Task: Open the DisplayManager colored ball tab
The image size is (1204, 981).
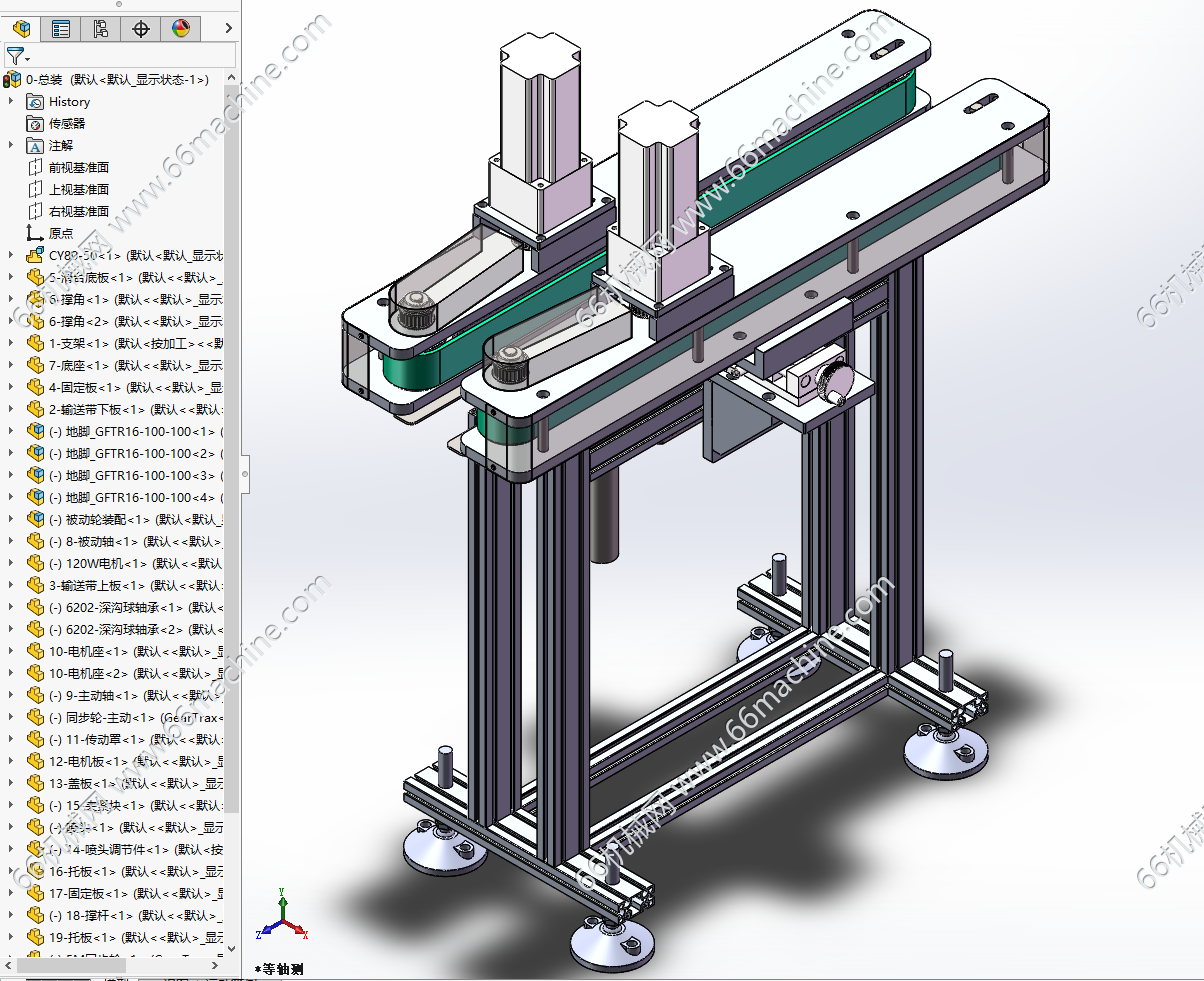Action: click(x=180, y=28)
